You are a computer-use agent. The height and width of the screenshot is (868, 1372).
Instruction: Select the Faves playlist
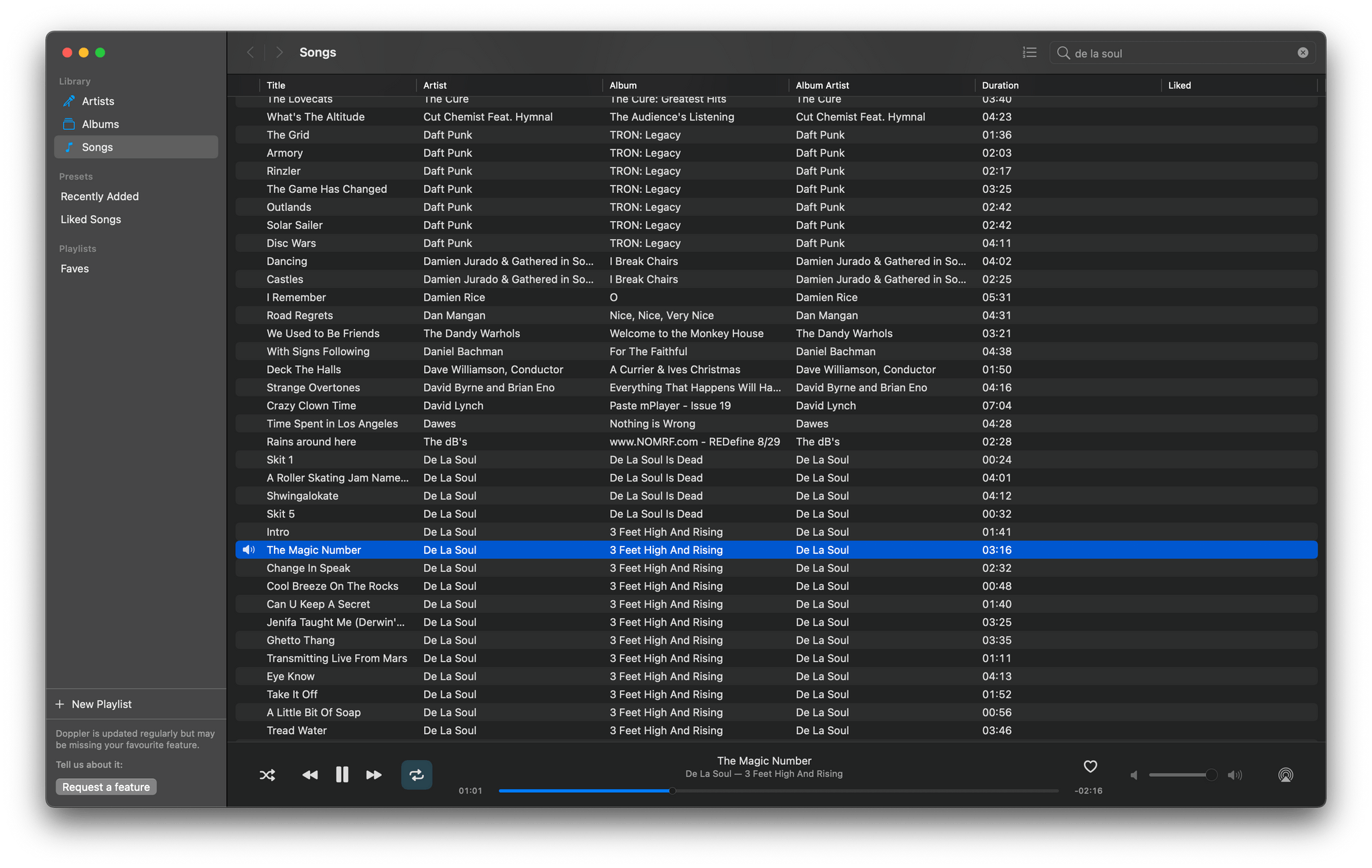click(x=75, y=267)
